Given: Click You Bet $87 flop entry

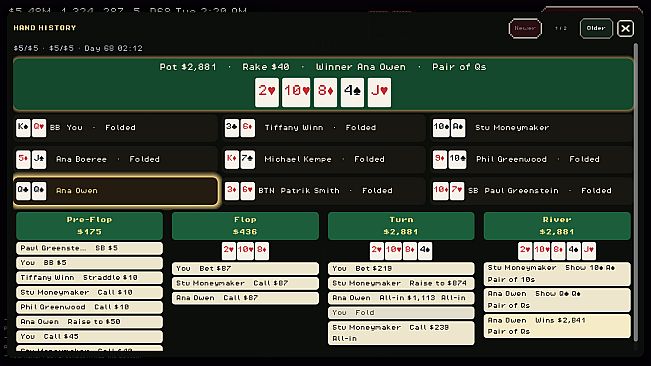Looking at the screenshot, I should [x=245, y=268].
